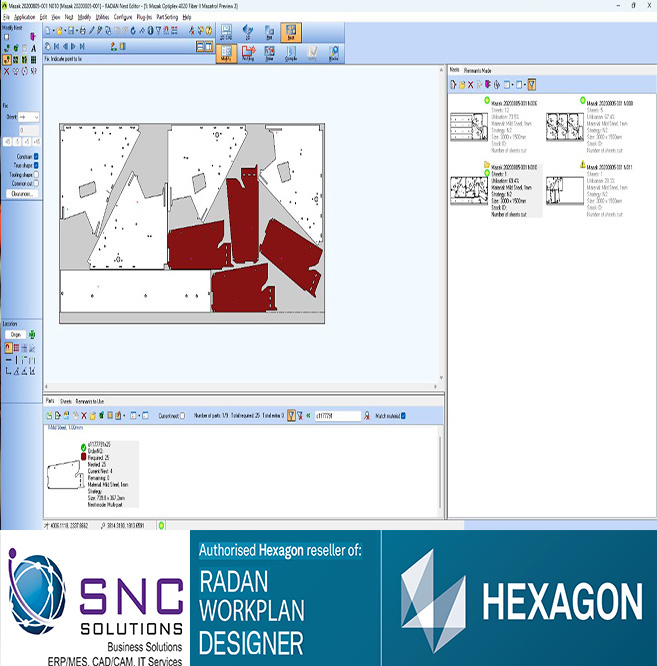This screenshot has width=657, height=666.
Task: Select the N010 nest thumbnail
Action: coord(469,191)
